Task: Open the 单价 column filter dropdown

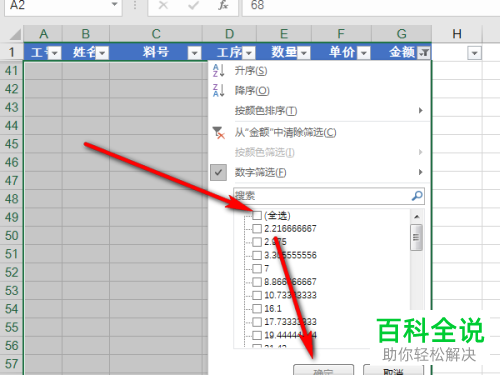Action: [364, 53]
